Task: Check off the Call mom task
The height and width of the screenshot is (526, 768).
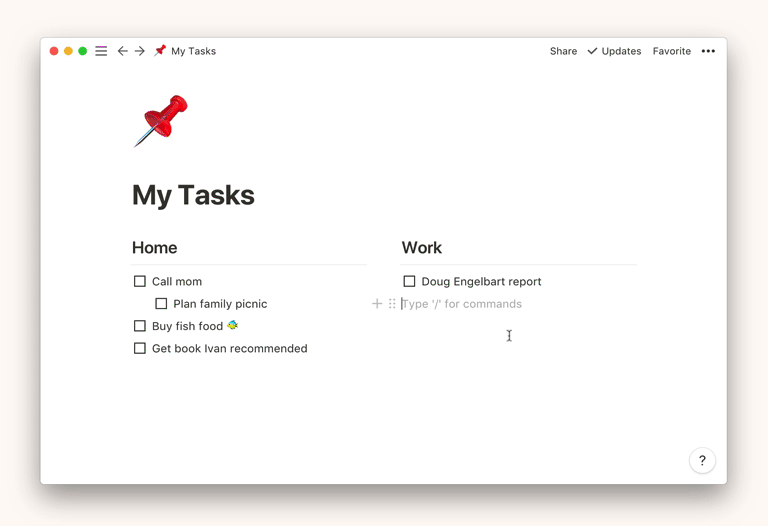Action: tap(140, 282)
